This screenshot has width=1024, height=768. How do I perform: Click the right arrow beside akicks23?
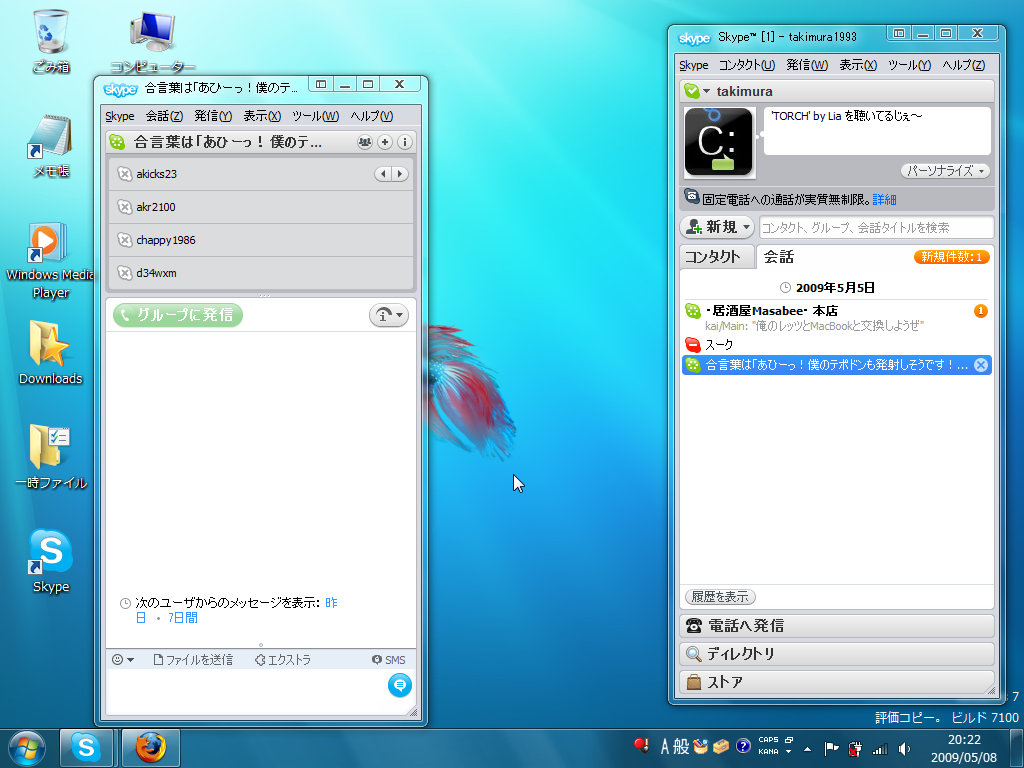(400, 174)
